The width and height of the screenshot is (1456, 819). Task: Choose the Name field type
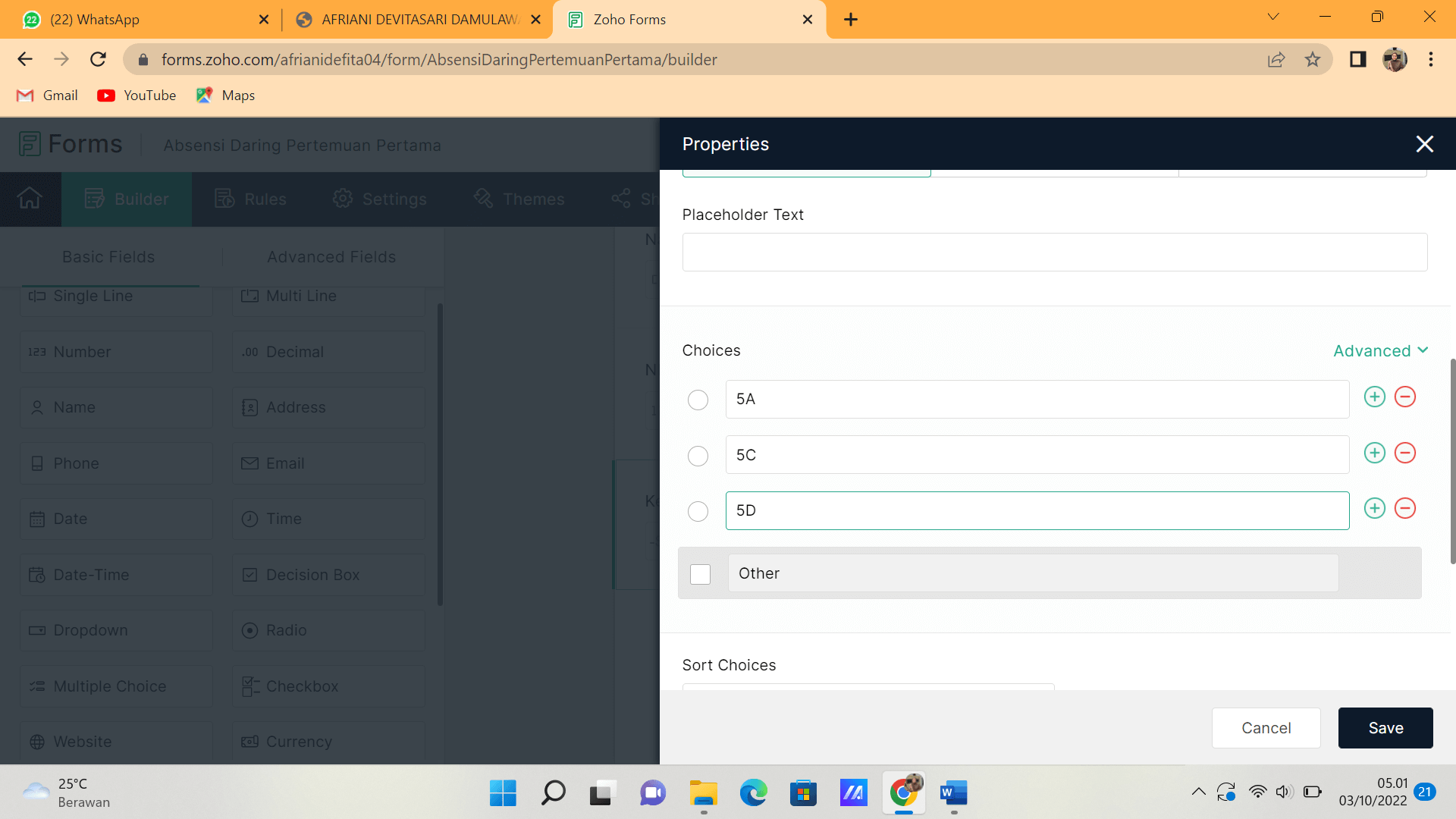116,407
